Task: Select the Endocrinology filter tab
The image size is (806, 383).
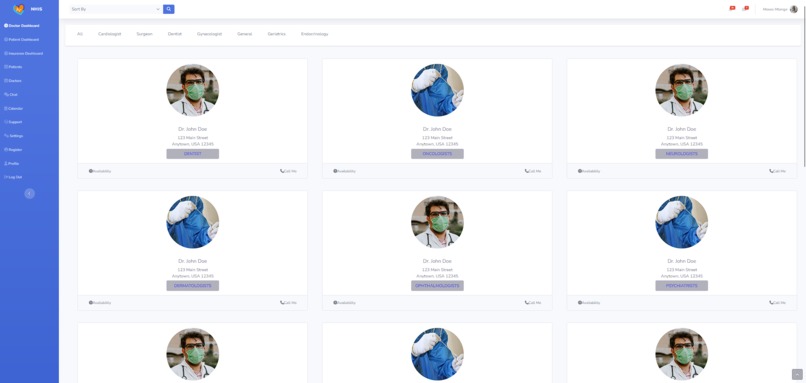Action: (x=315, y=34)
